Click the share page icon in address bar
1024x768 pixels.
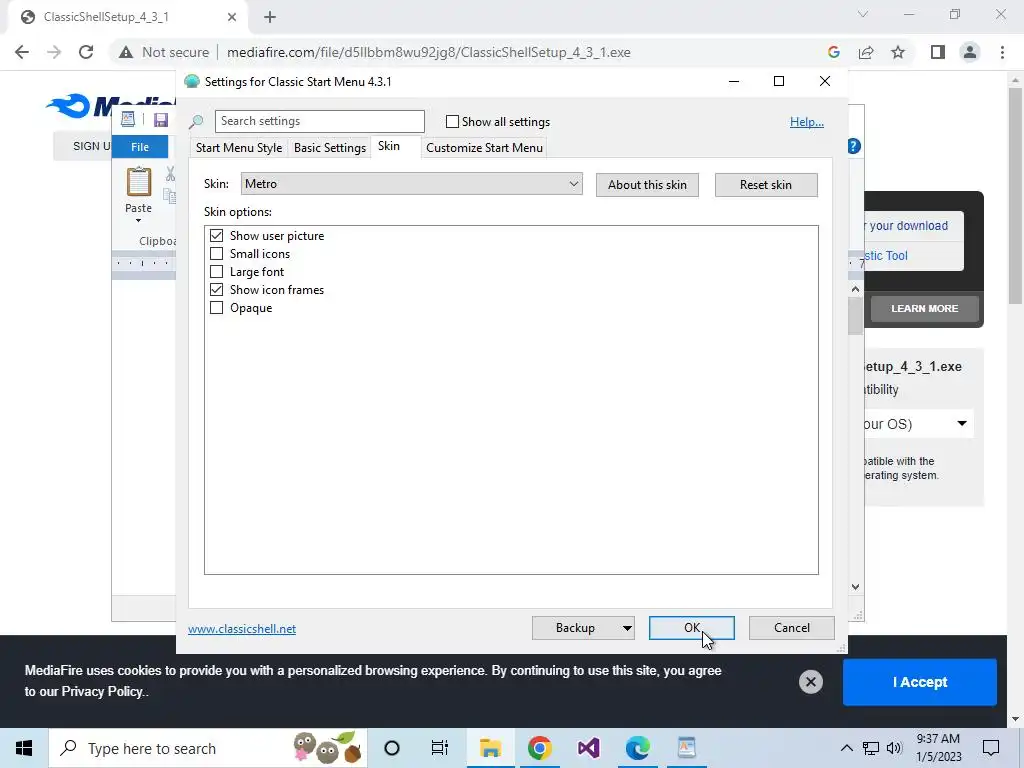pyautogui.click(x=866, y=52)
